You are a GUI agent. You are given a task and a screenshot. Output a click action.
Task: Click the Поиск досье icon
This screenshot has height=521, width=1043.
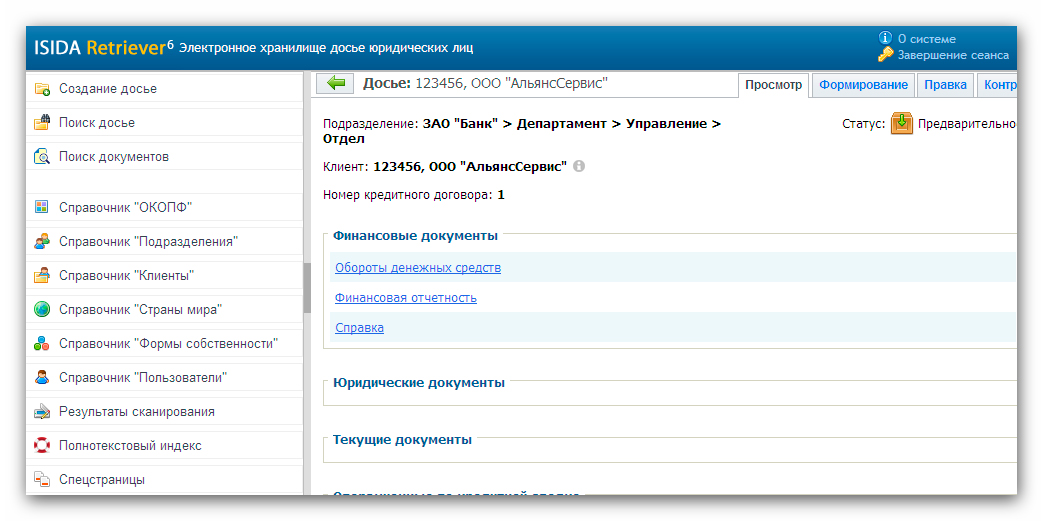pos(42,123)
